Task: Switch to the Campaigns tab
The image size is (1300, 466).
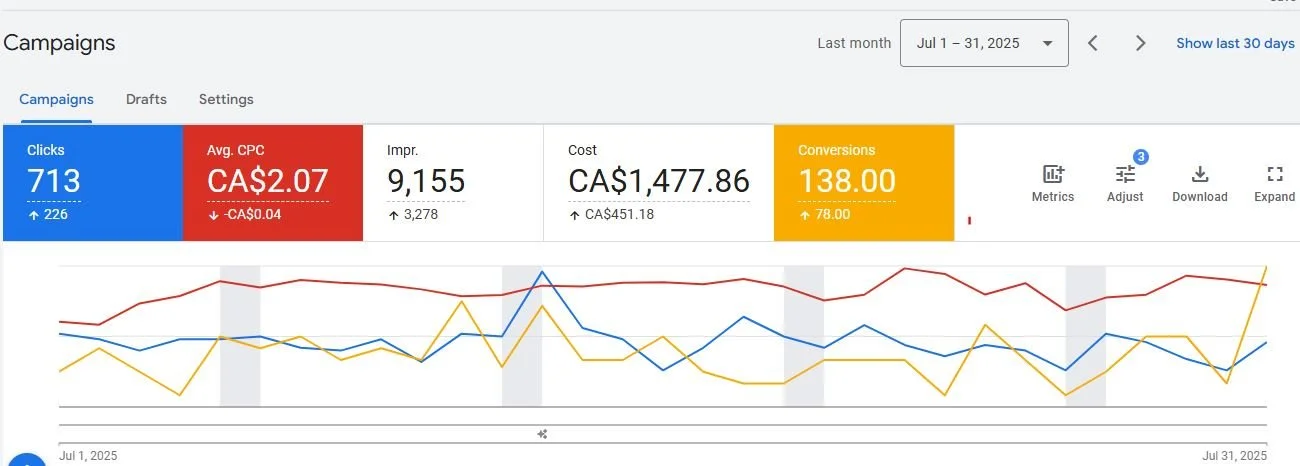Action: [x=57, y=99]
